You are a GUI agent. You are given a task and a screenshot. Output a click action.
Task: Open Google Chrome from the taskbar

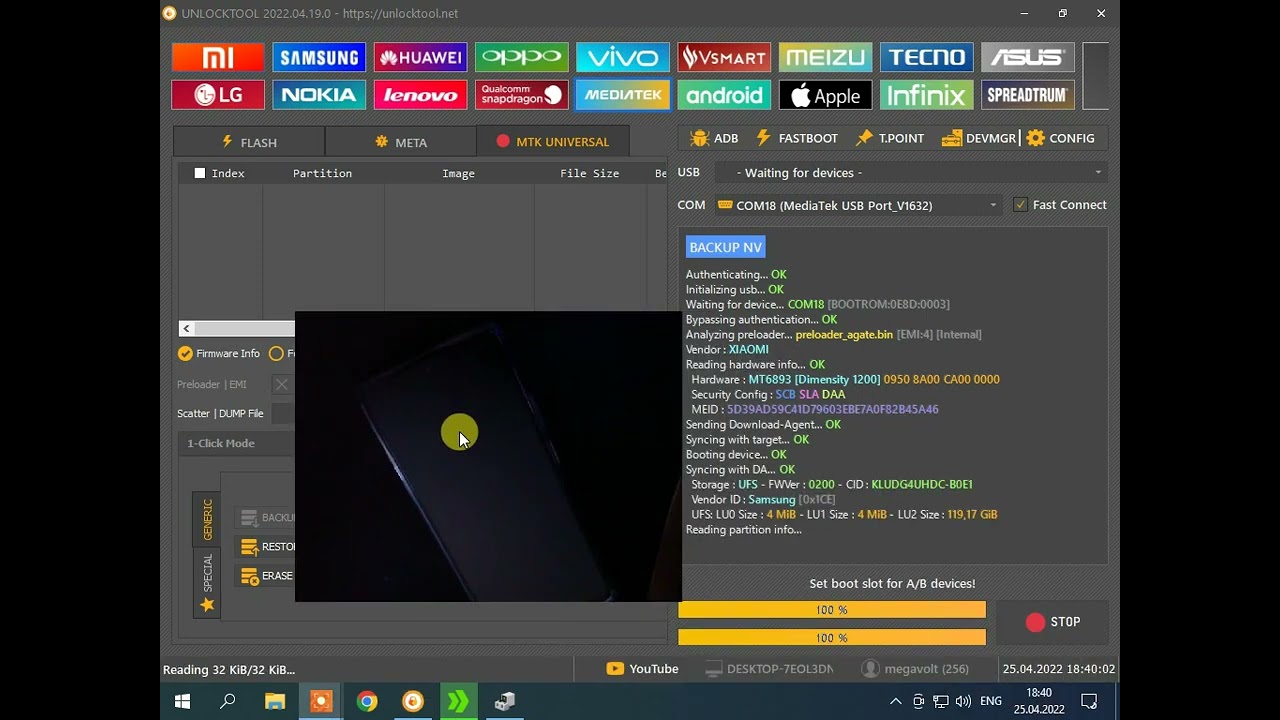click(x=367, y=701)
